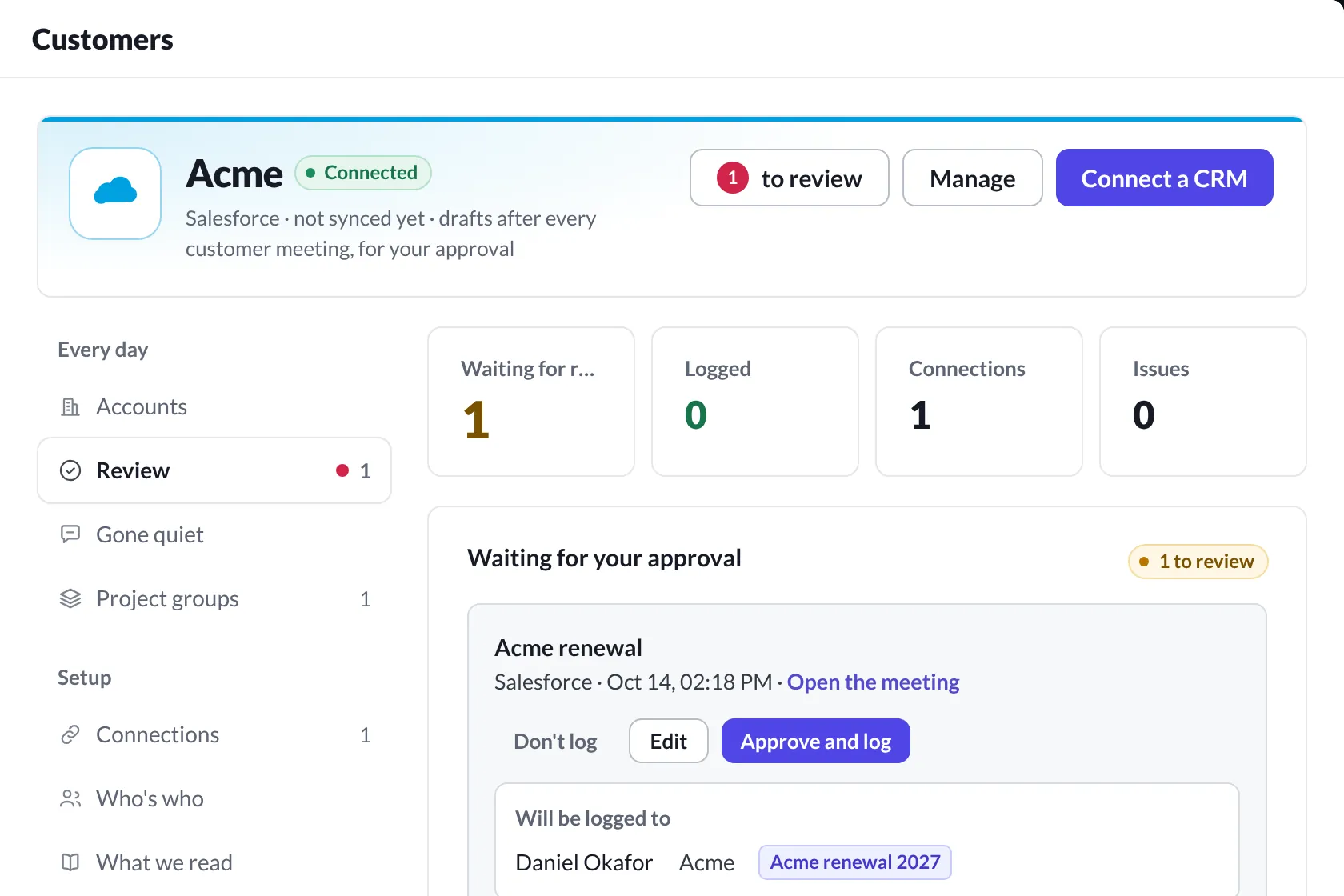Click the Logged stat card

[755, 402]
